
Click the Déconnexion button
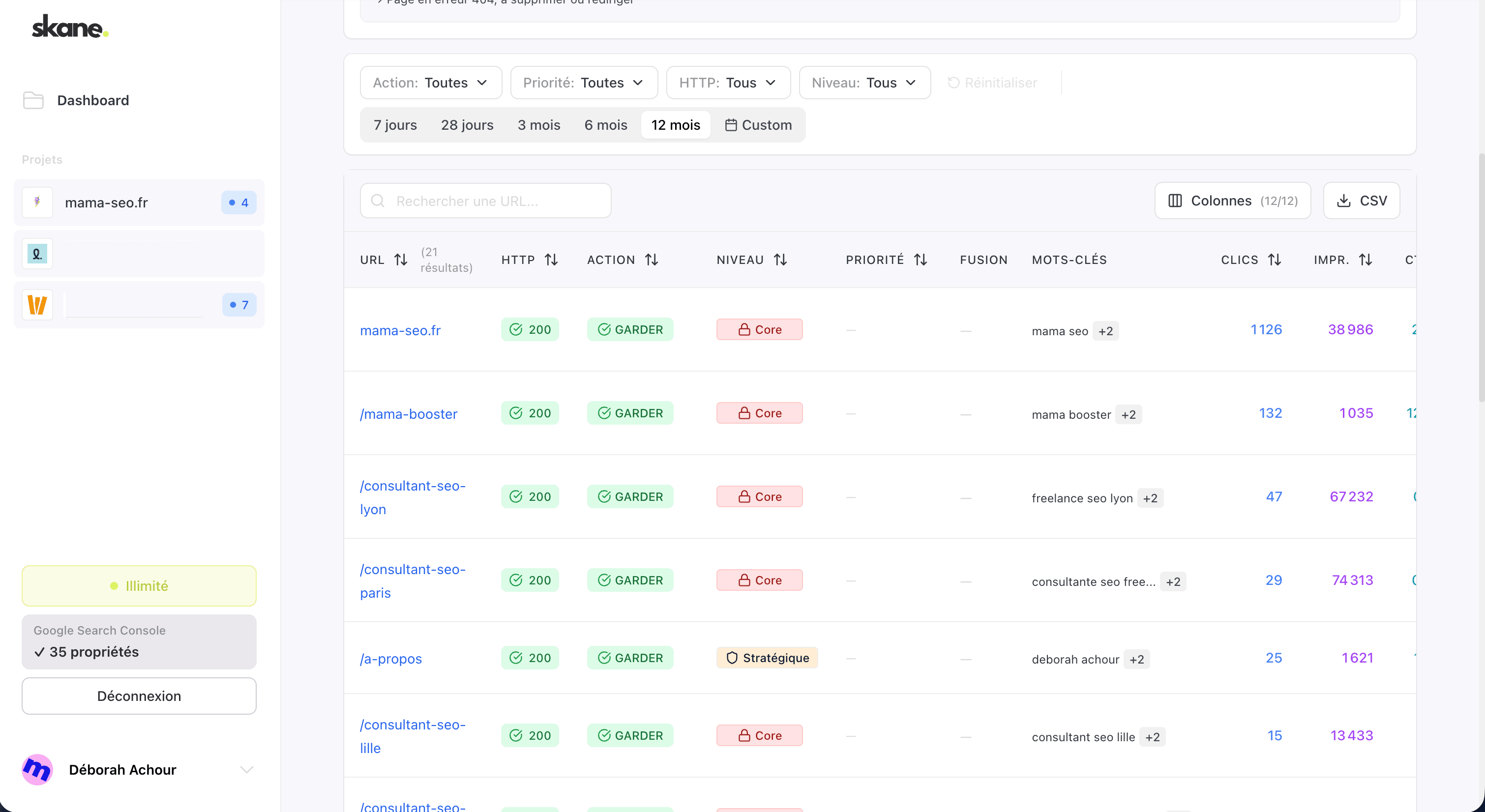pyautogui.click(x=139, y=696)
